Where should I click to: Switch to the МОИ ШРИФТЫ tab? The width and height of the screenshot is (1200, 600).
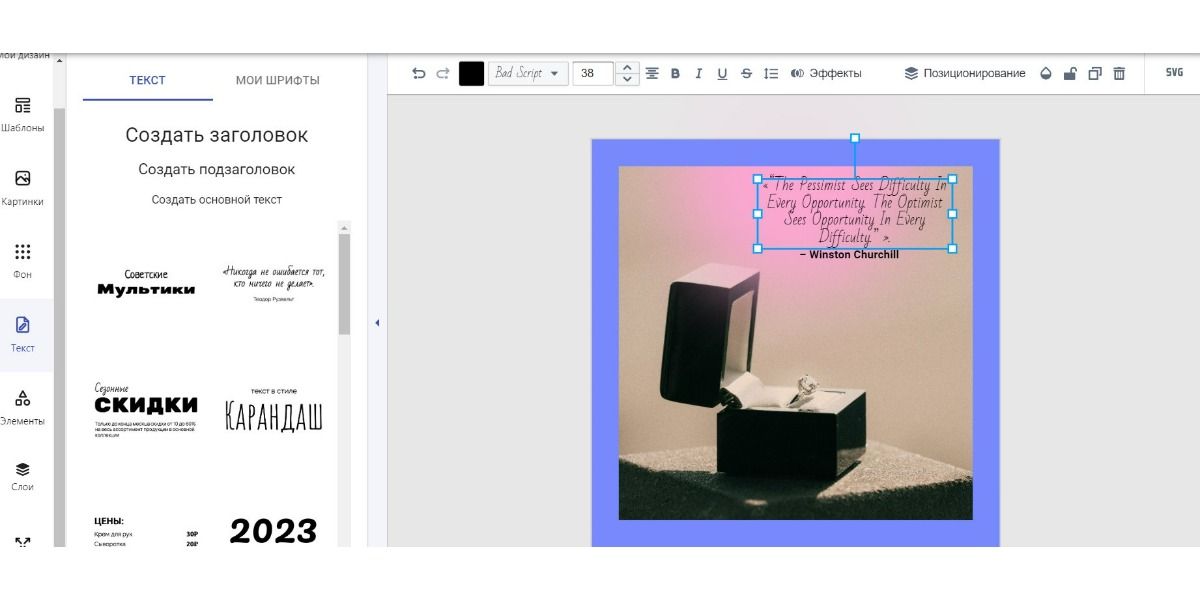278,80
